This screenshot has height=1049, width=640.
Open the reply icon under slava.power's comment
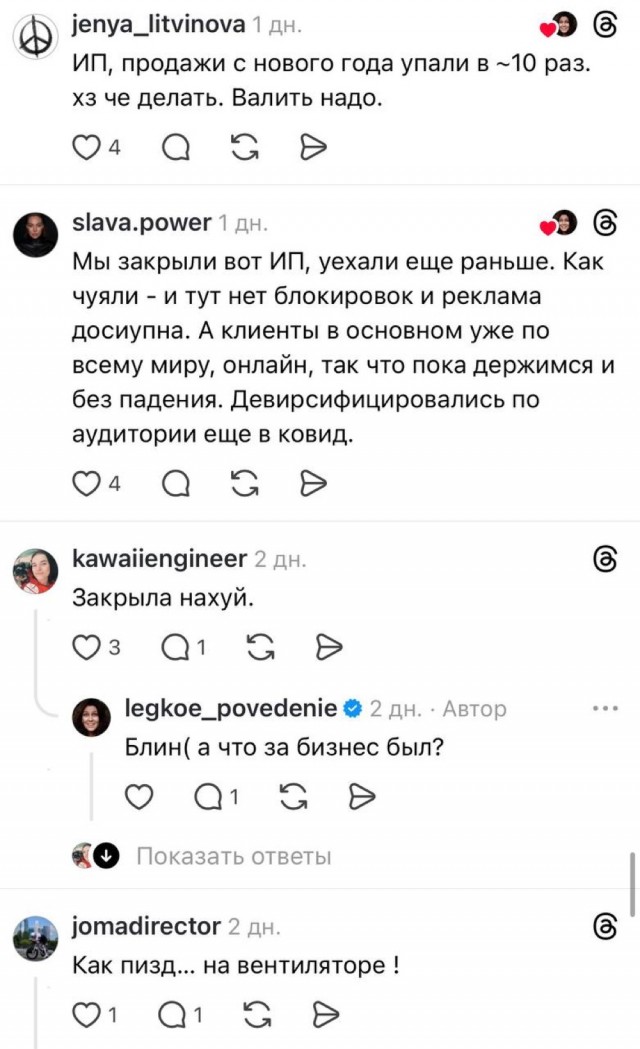point(178,482)
